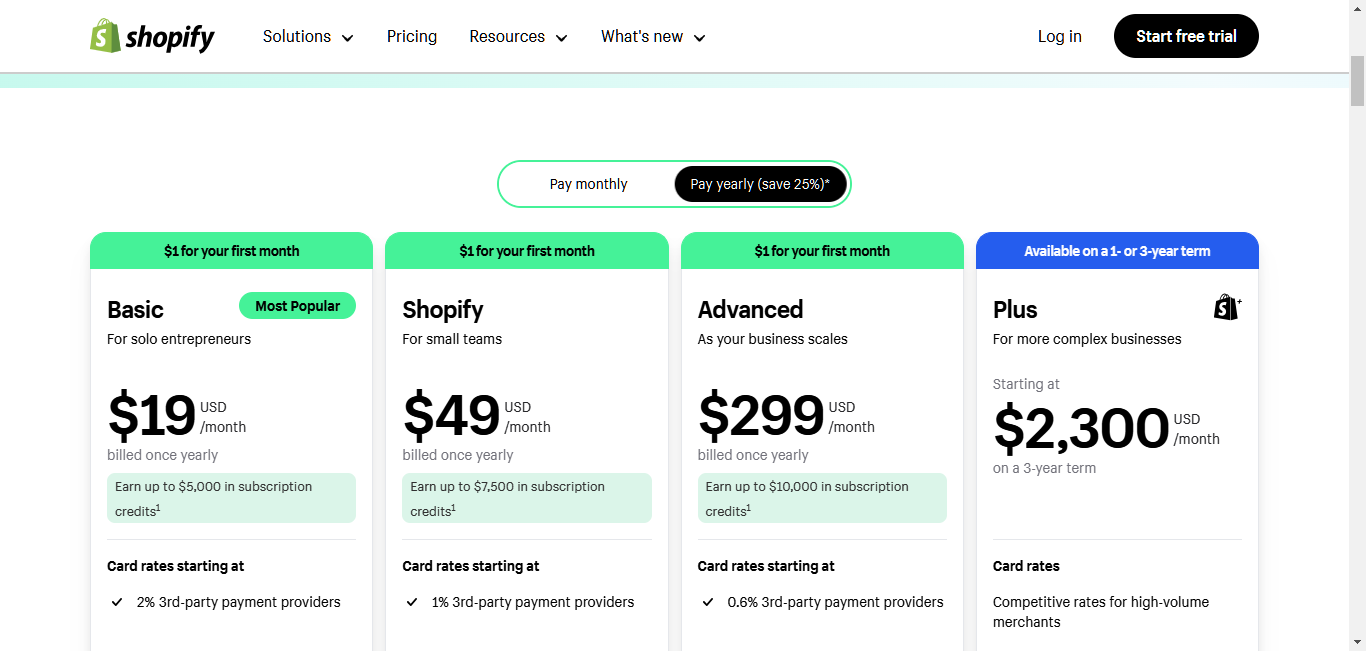Viewport: 1366px width, 651px height.
Task: Click the Advanced plan heading
Action: [750, 310]
